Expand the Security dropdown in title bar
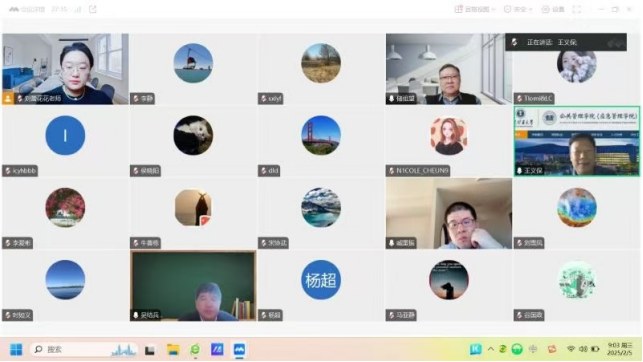The image size is (643, 362). [518, 9]
